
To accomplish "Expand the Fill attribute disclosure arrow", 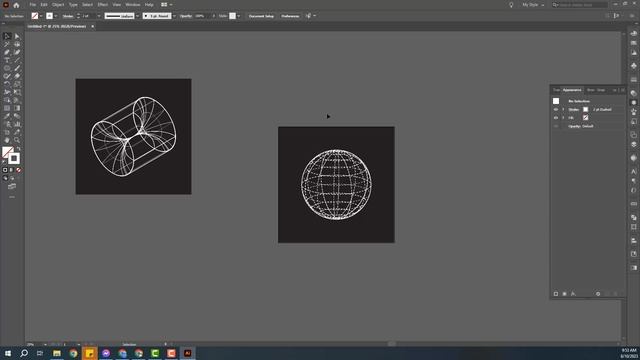I will click(563, 118).
